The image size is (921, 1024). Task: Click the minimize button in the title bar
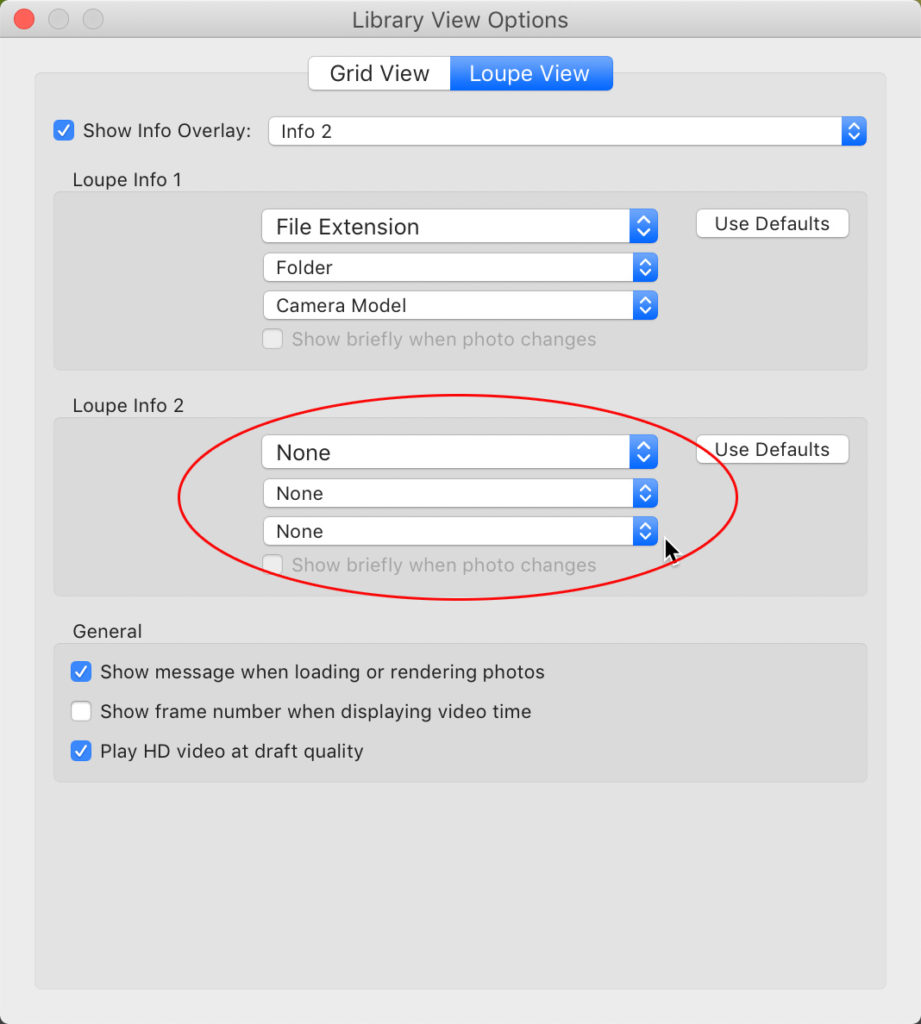click(x=58, y=19)
